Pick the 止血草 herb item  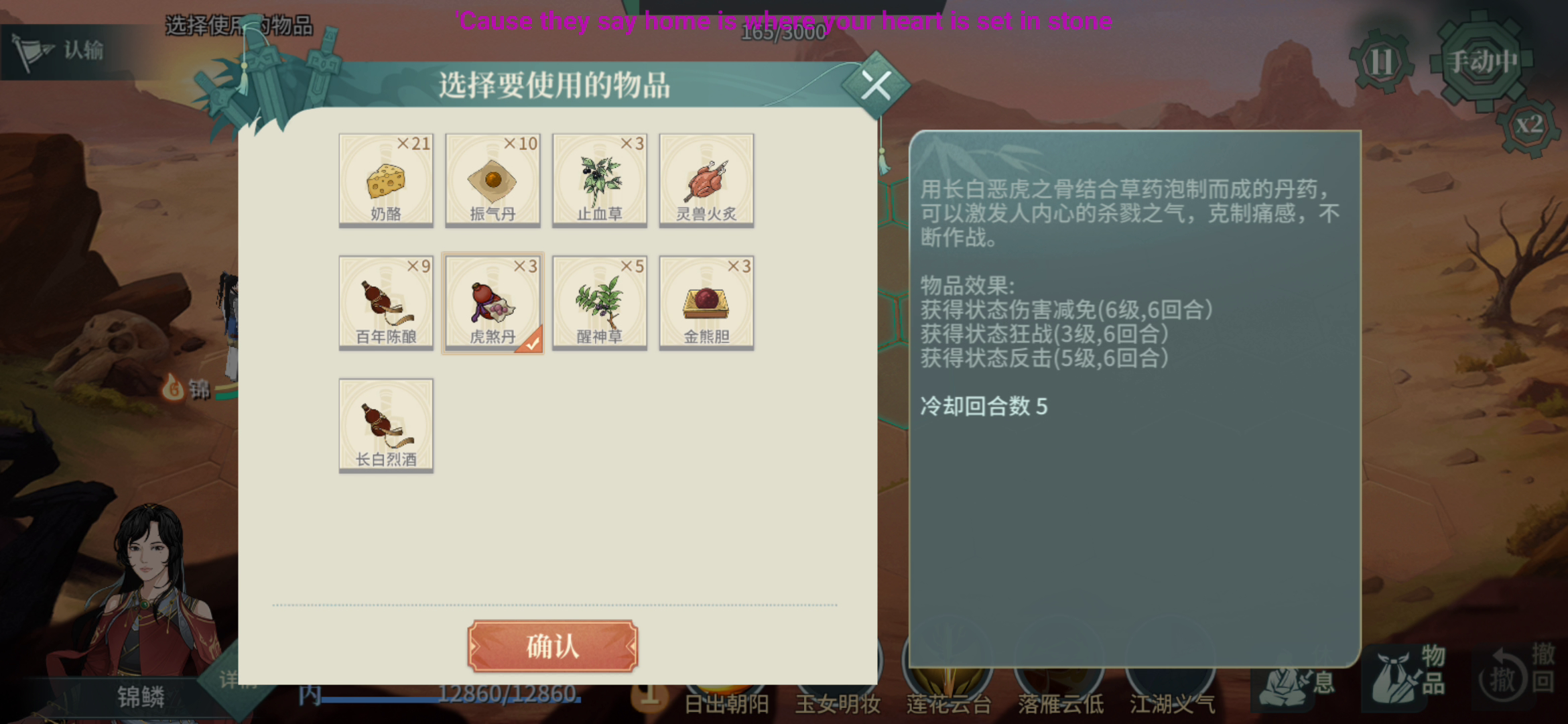click(600, 180)
